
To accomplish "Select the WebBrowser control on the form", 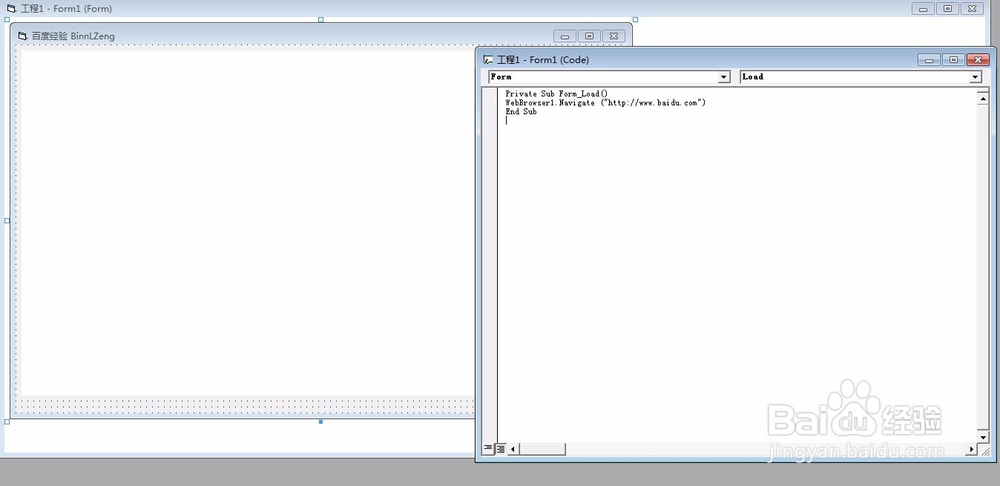I will tap(248, 222).
